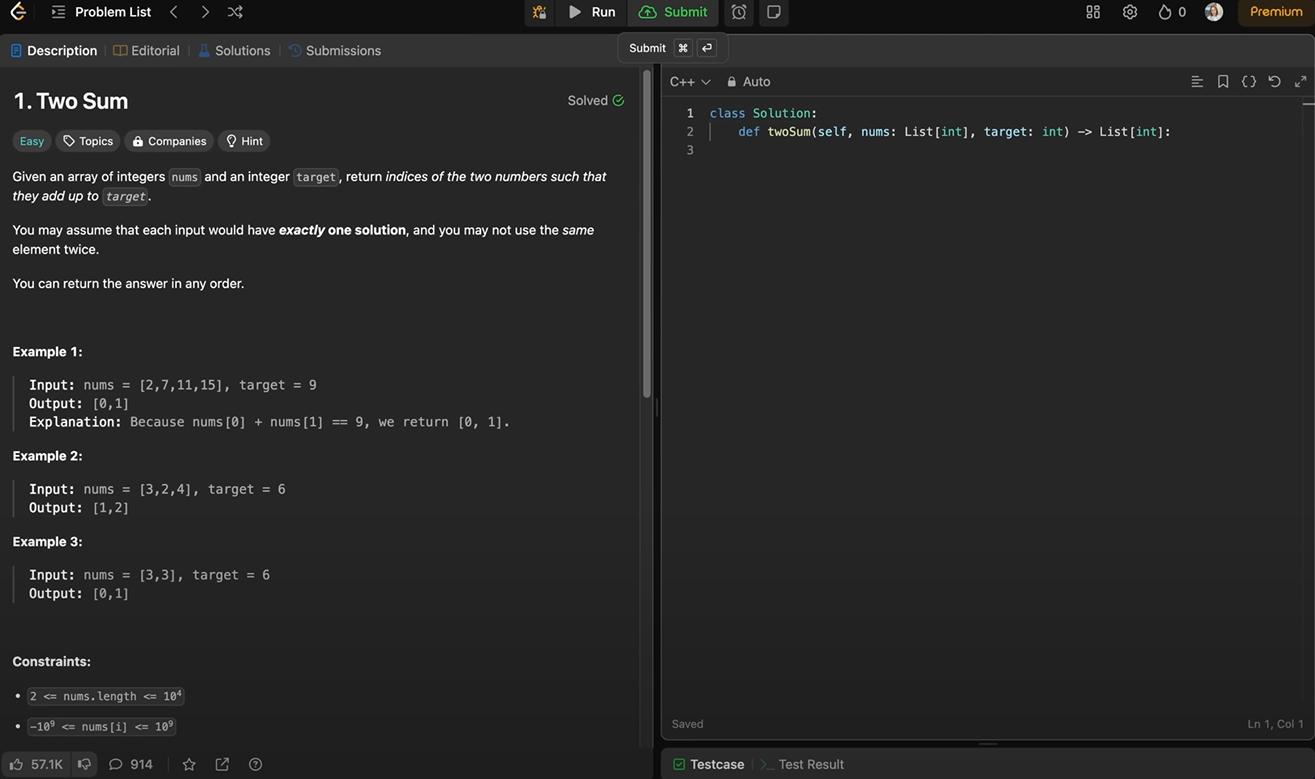Open the Test Result tab
Viewport: 1315px width, 779px height.
[802, 764]
